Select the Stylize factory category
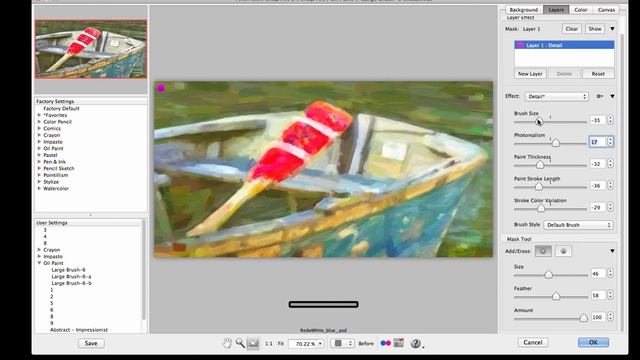Image resolution: width=640 pixels, height=360 pixels. [51, 182]
